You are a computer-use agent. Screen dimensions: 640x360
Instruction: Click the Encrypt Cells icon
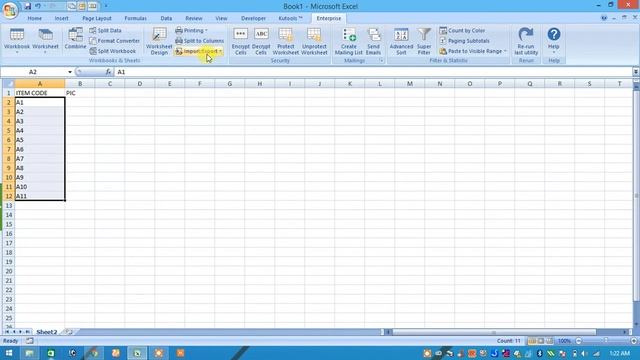[240, 41]
